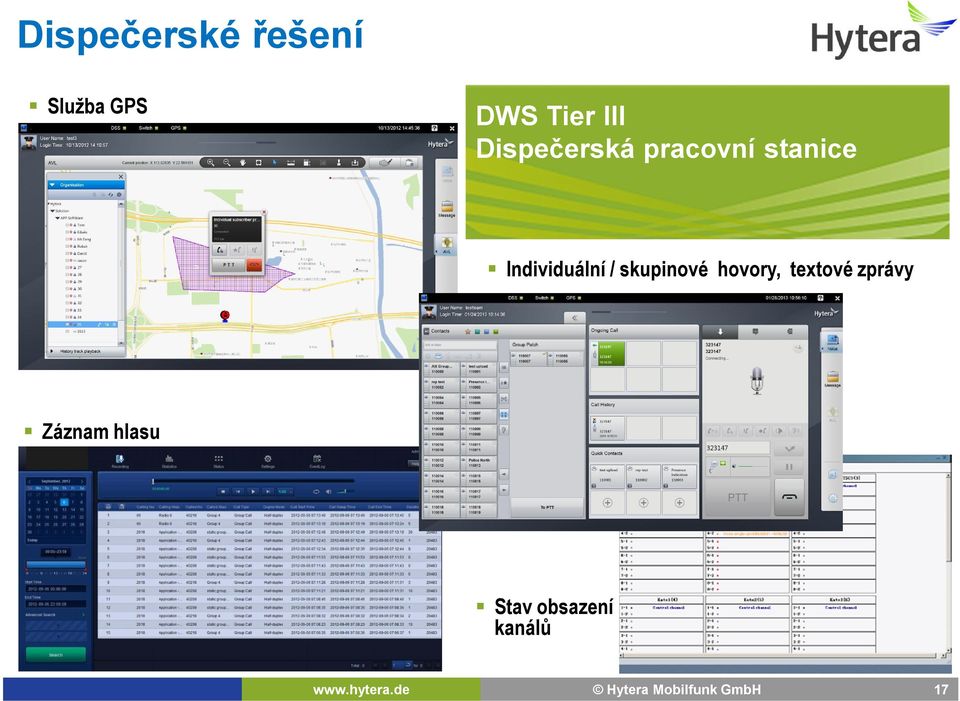Select the Police North contact
This screenshot has height=701, width=960.
pyautogui.click(x=478, y=462)
